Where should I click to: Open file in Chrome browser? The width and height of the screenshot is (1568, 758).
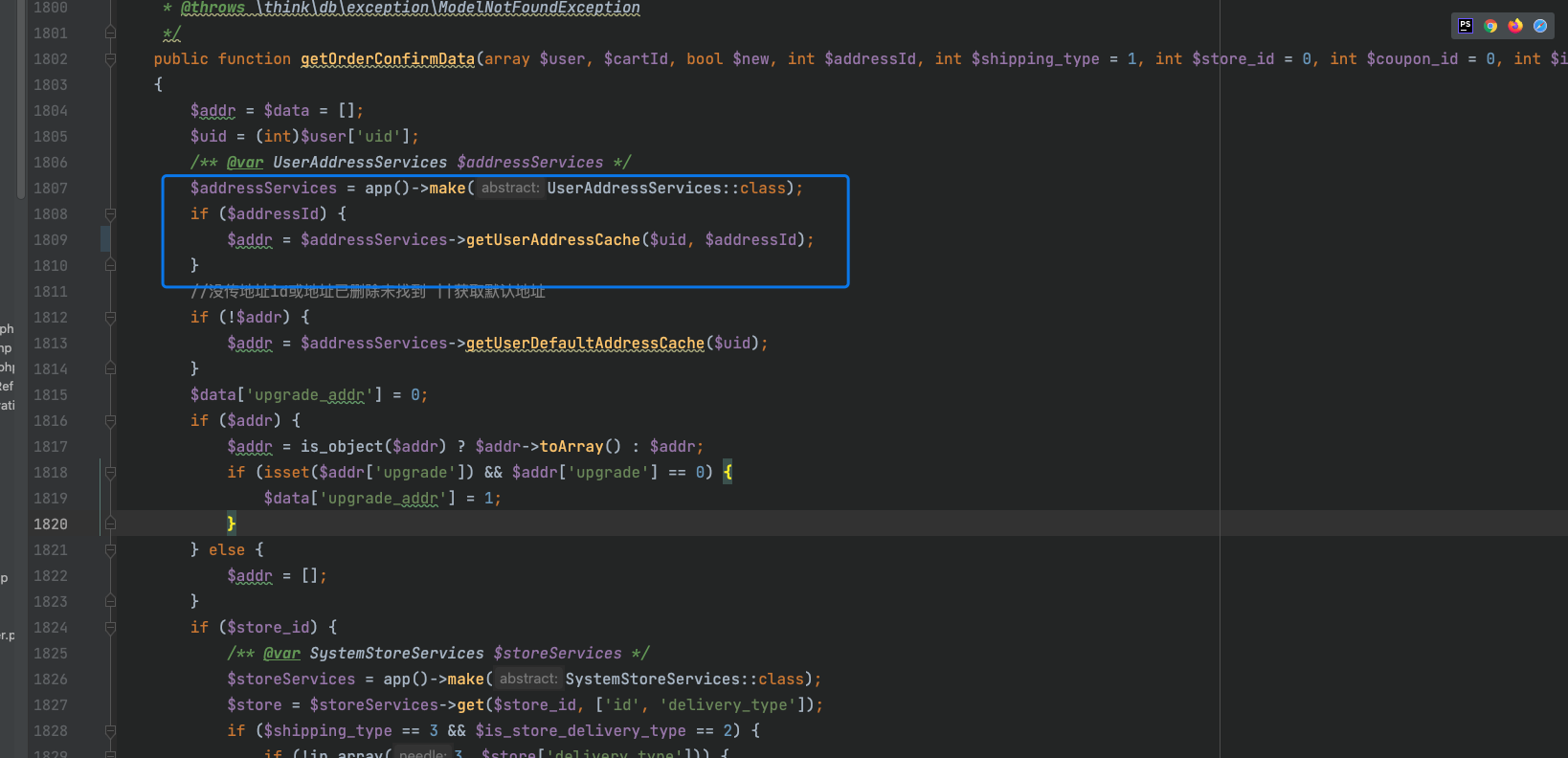[x=1490, y=26]
